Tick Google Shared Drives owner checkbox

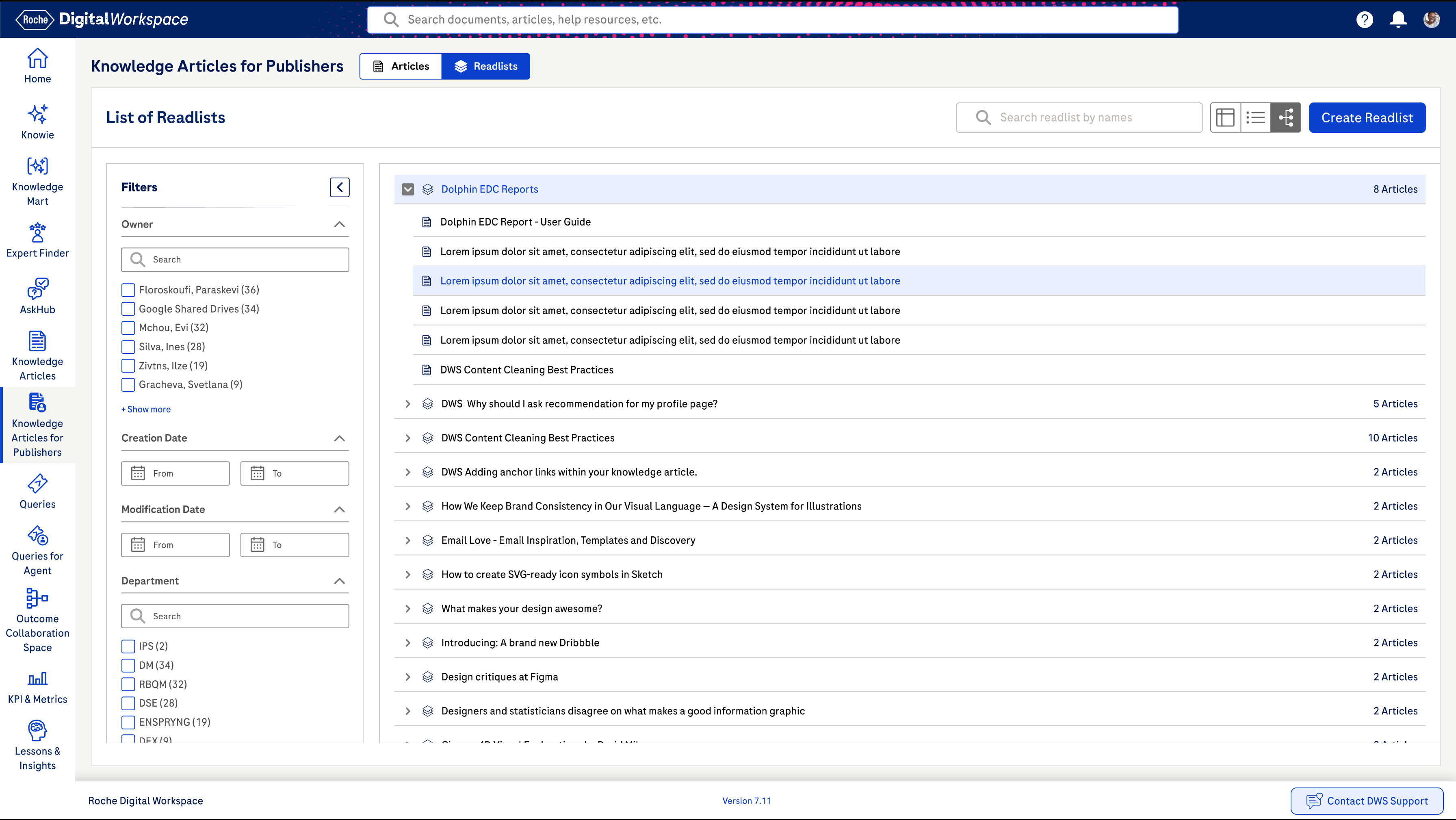click(x=128, y=309)
